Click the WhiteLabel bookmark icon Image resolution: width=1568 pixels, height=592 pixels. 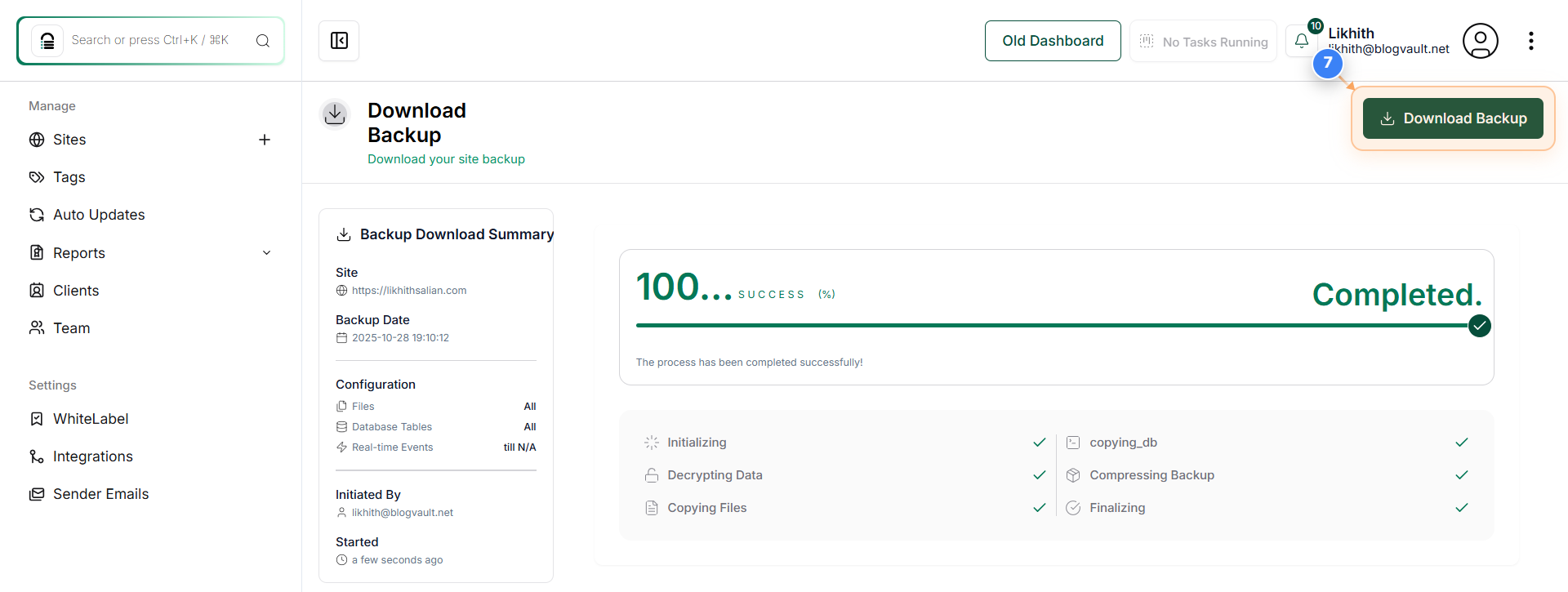(x=37, y=419)
